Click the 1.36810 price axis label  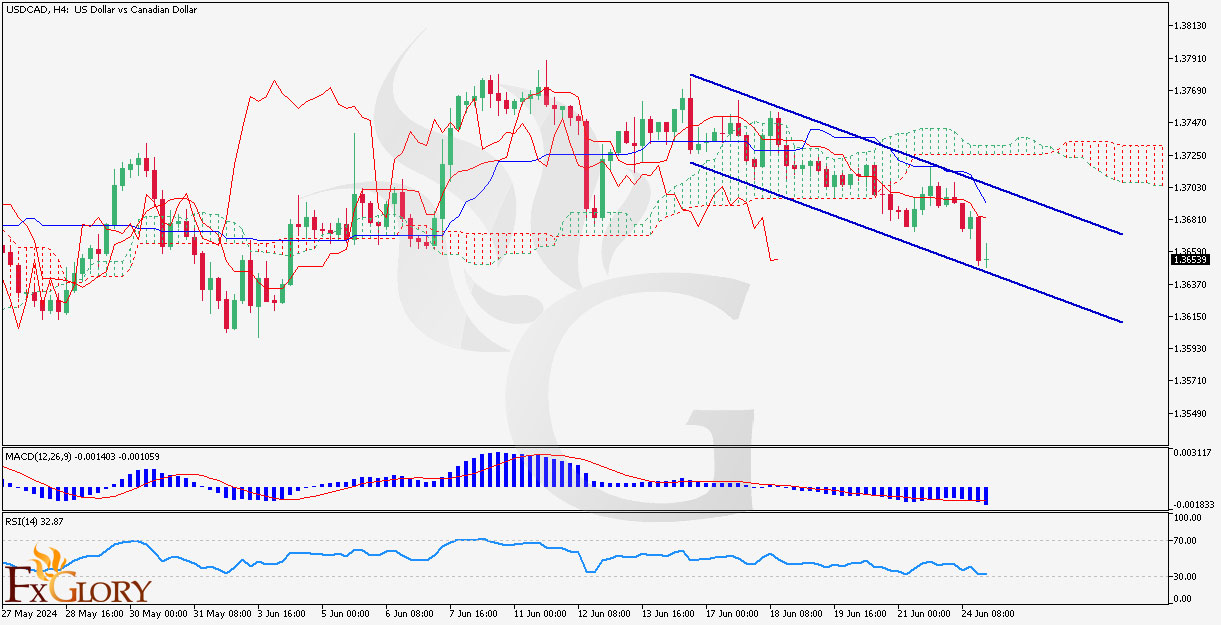(1190, 219)
